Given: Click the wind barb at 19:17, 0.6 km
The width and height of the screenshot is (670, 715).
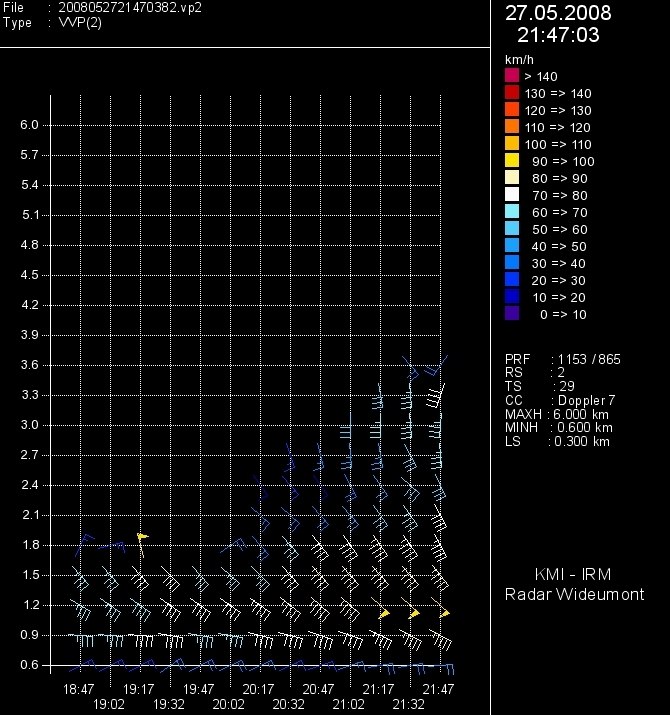Looking at the screenshot, I should click(141, 666).
